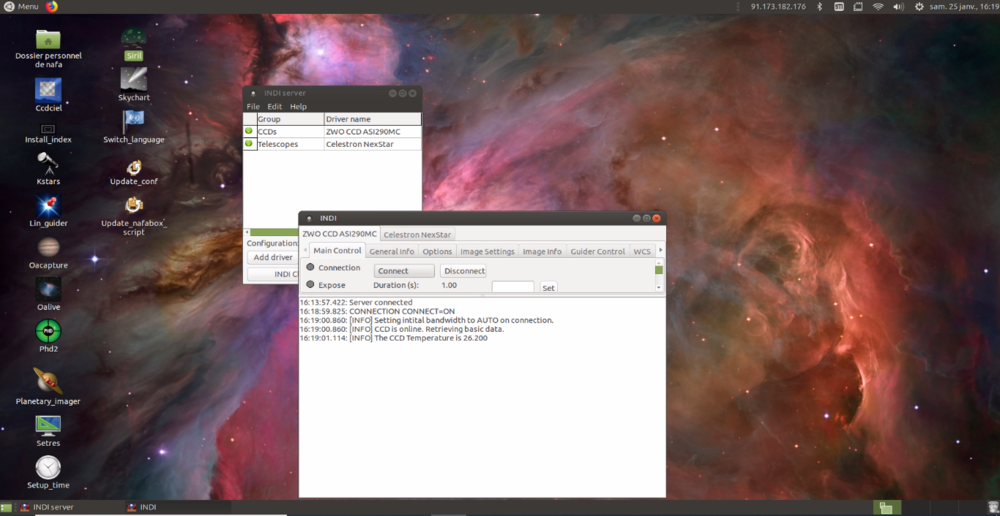Select the Celestron NexStar driver row
The height and width of the screenshot is (516, 1000).
[x=332, y=144]
